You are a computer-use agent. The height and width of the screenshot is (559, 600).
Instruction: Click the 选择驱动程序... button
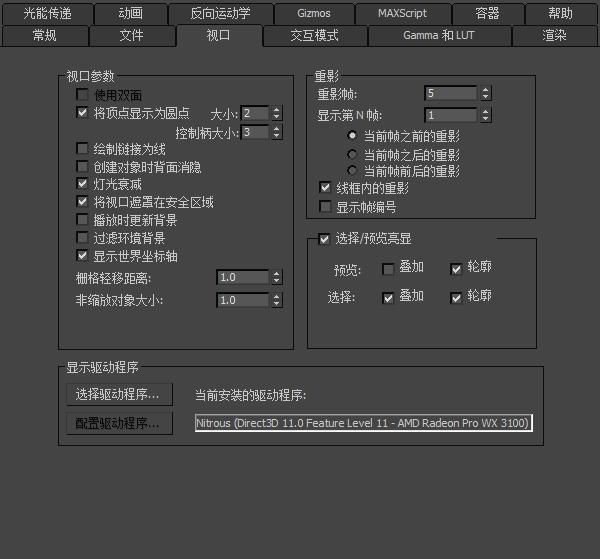pos(119,394)
